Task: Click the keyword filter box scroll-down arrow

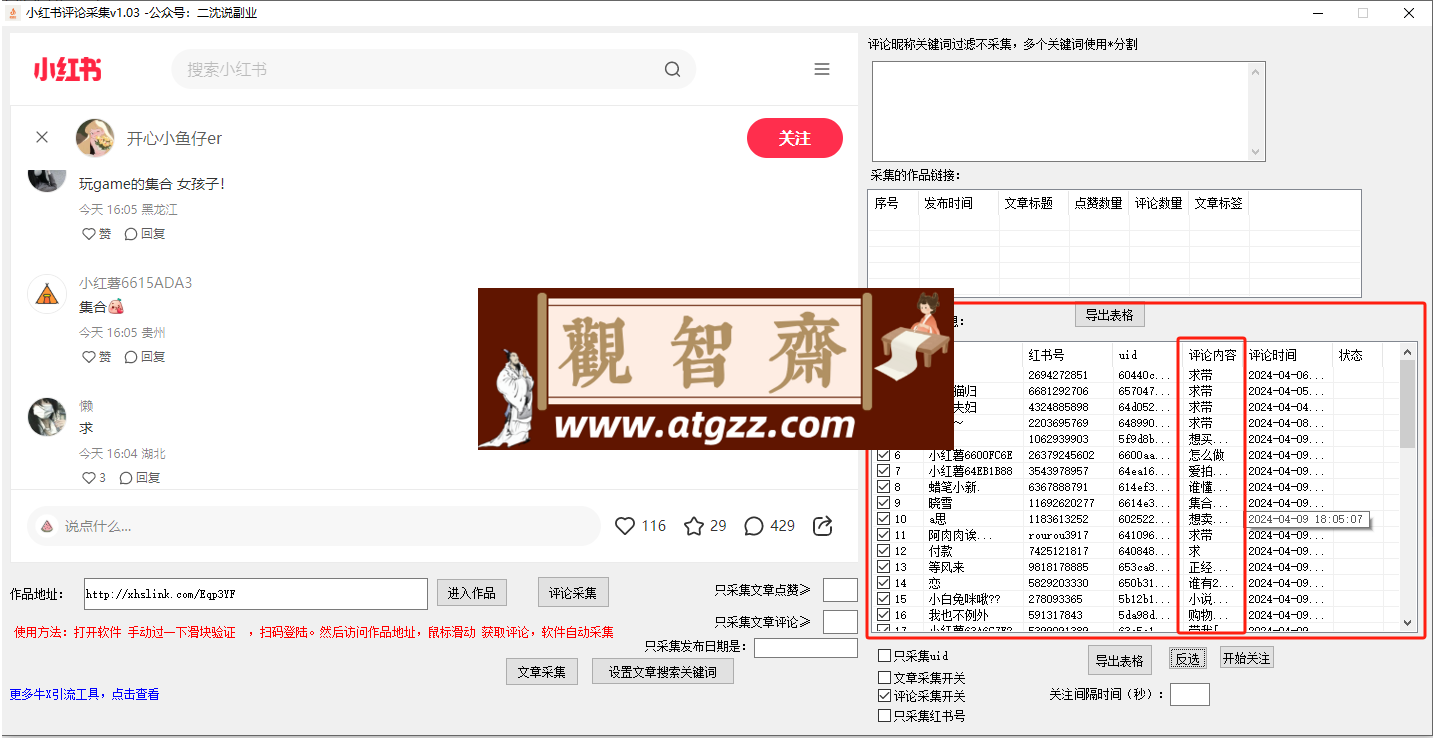Action: click(1257, 152)
